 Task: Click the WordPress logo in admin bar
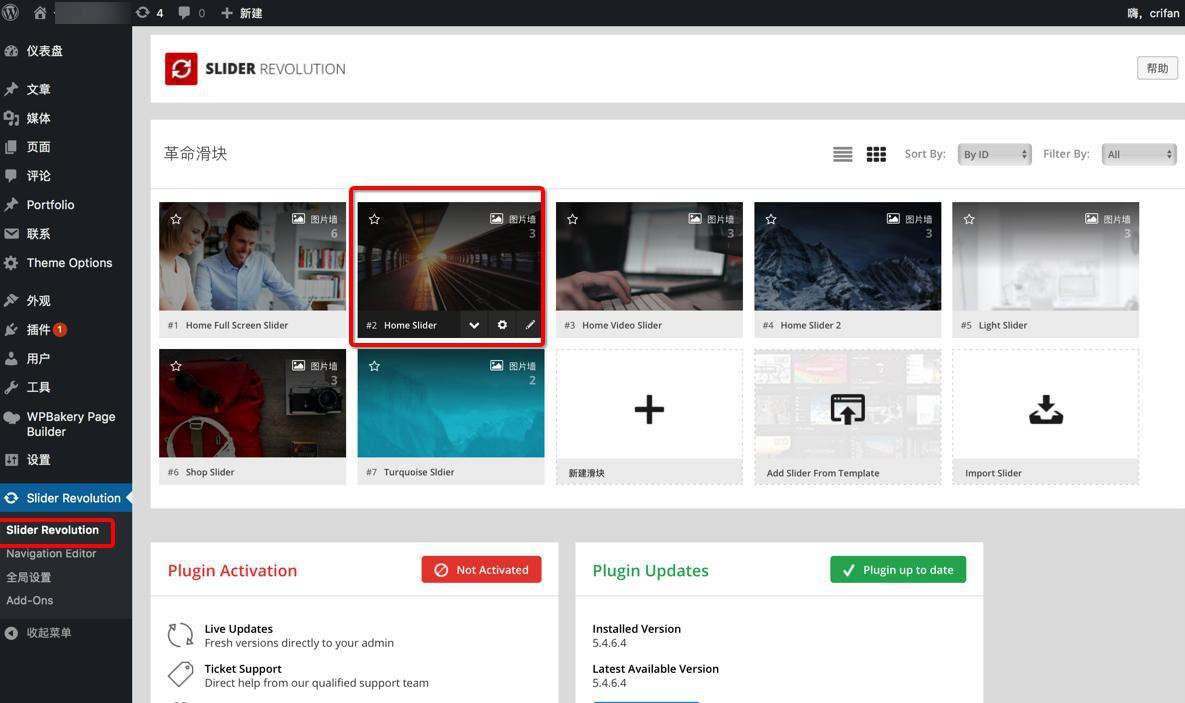click(x=11, y=13)
